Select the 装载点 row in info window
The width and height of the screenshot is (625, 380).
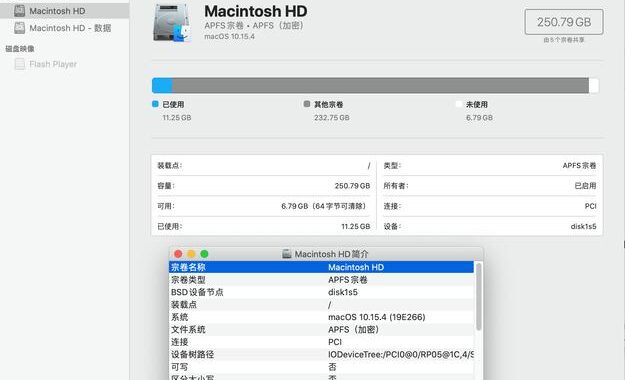[321, 305]
